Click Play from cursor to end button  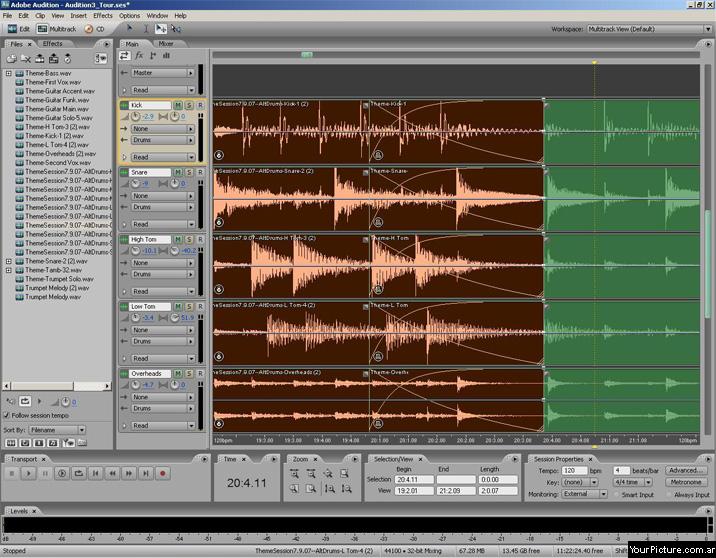[x=62, y=474]
